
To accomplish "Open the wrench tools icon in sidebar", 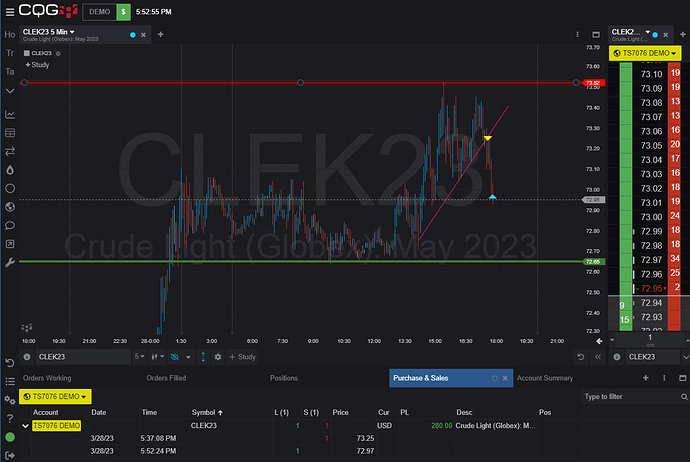I will tap(10, 262).
